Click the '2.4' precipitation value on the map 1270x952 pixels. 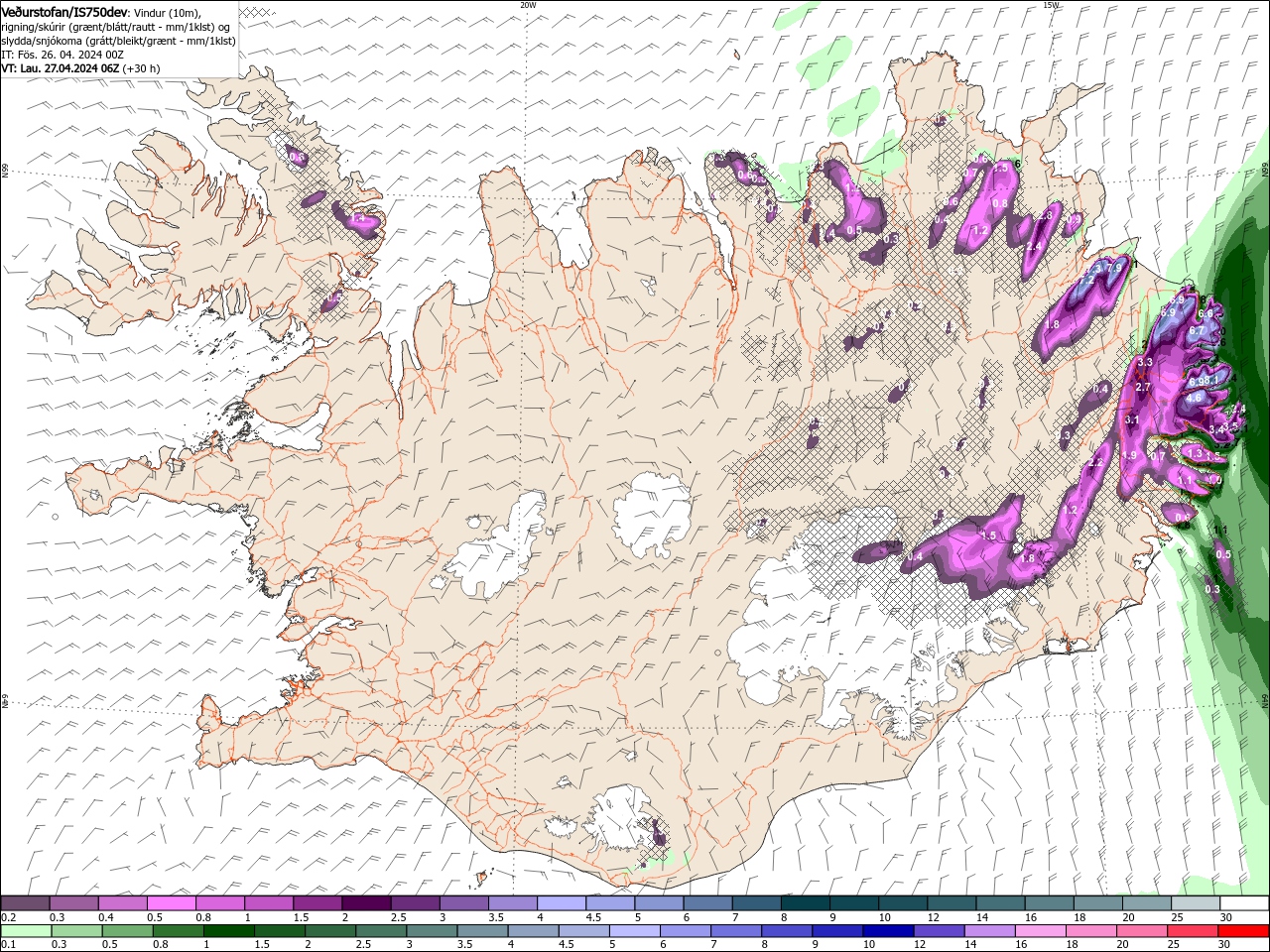1033,247
